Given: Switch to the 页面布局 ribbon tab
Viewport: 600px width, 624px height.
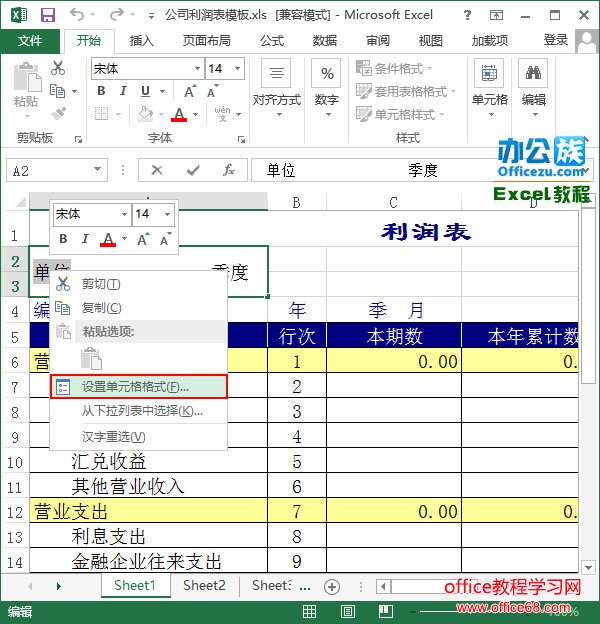Looking at the screenshot, I should tap(206, 40).
